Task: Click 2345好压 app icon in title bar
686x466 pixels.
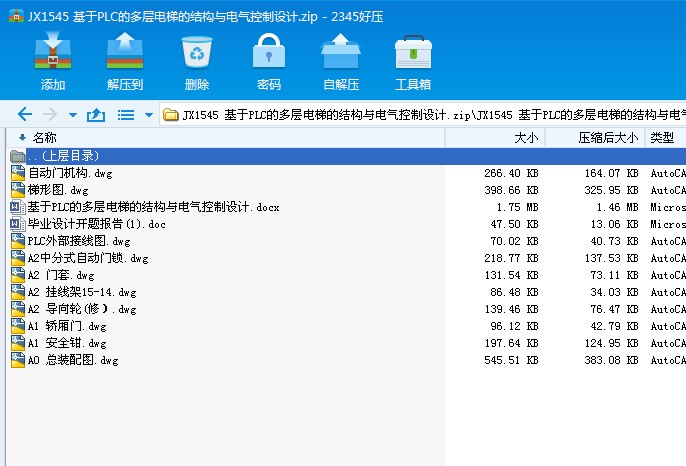Action: (x=16, y=16)
